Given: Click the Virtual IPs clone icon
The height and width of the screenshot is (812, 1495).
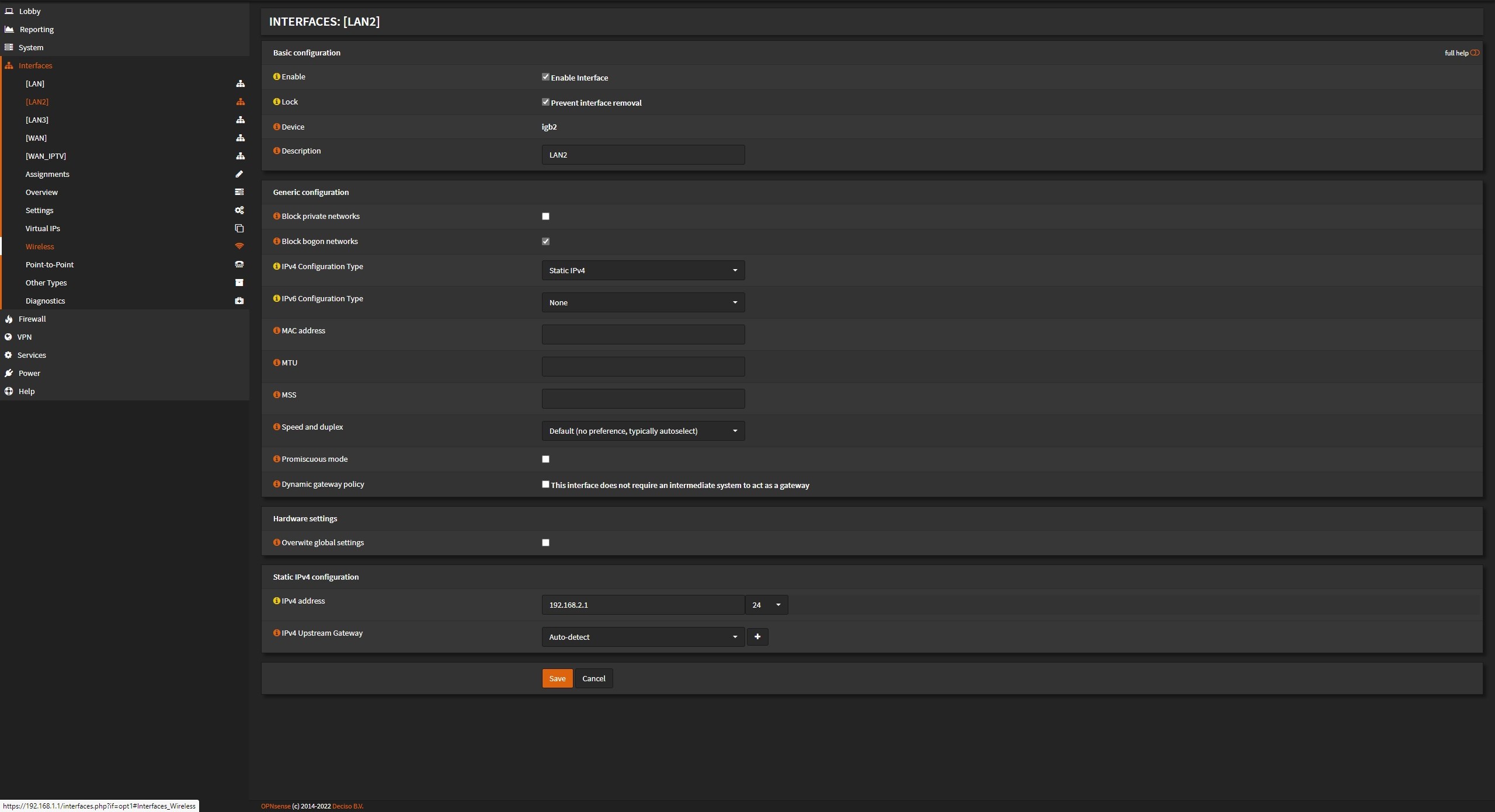Looking at the screenshot, I should click(239, 228).
